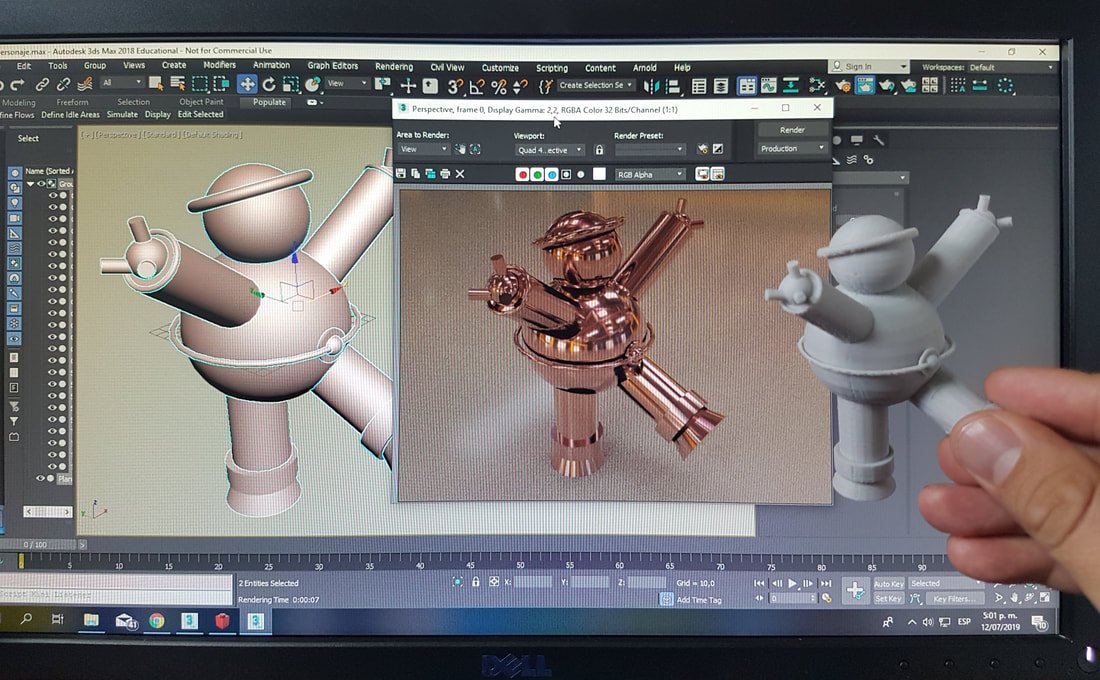Activate the Select and Move tool

(247, 84)
